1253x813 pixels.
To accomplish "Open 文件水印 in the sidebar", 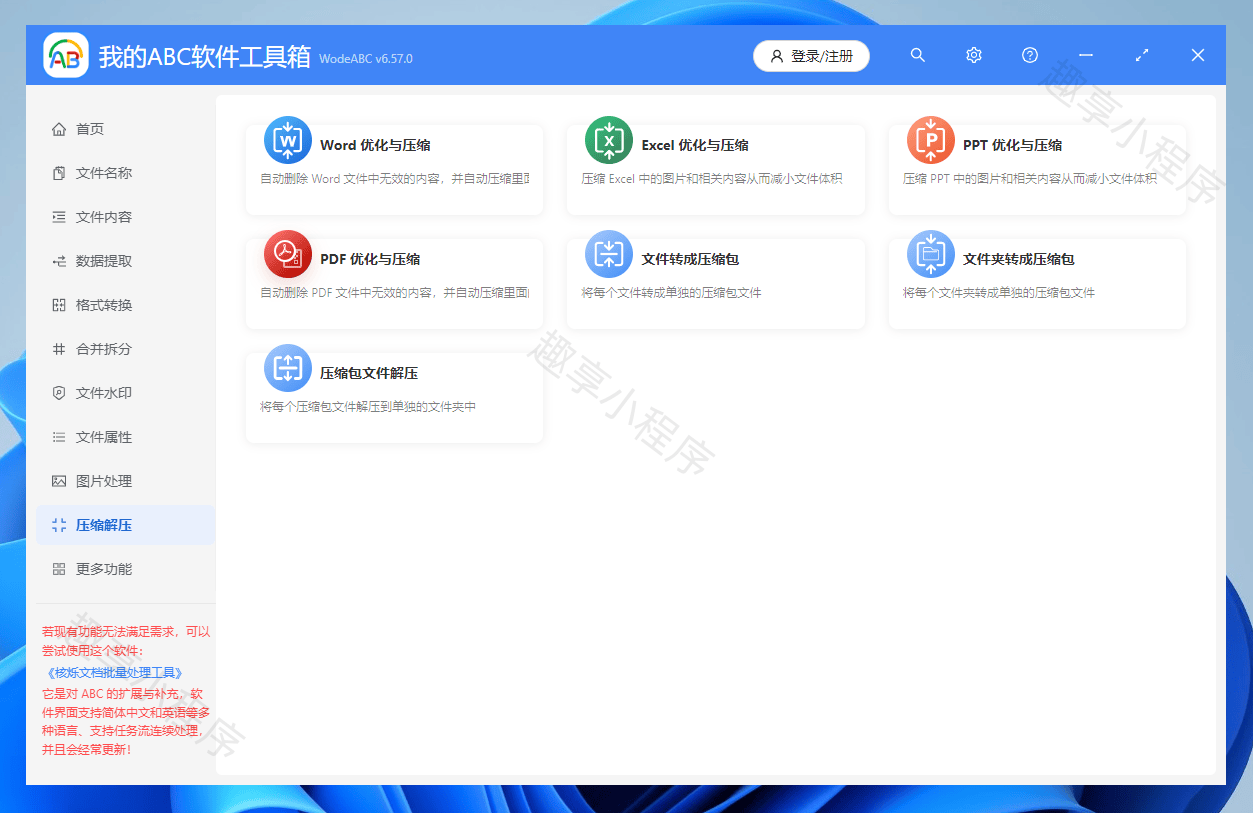I will pos(125,393).
